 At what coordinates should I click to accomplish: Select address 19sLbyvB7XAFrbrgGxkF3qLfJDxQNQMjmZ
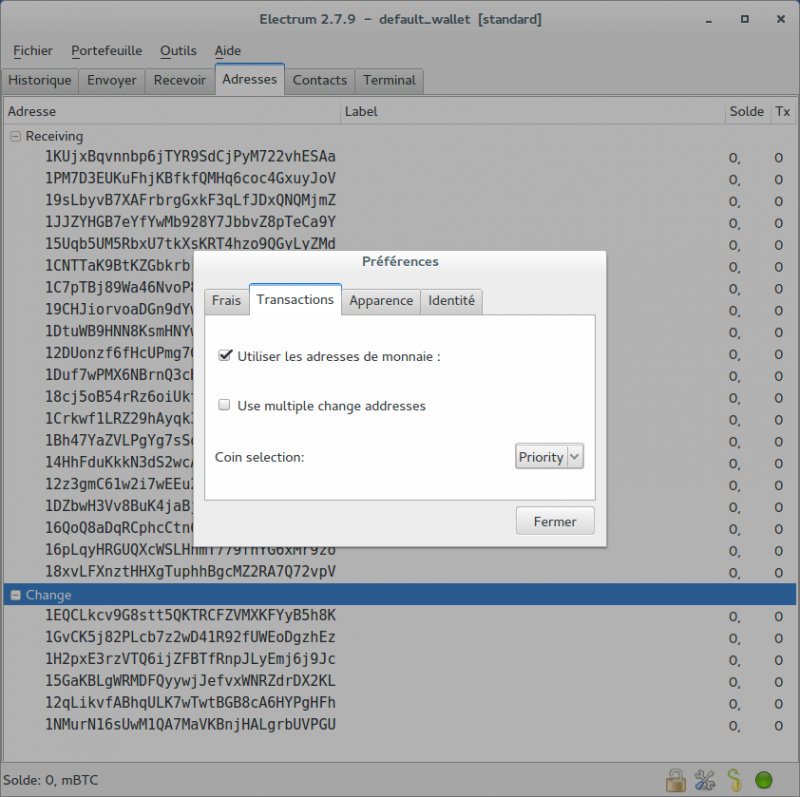pos(190,201)
